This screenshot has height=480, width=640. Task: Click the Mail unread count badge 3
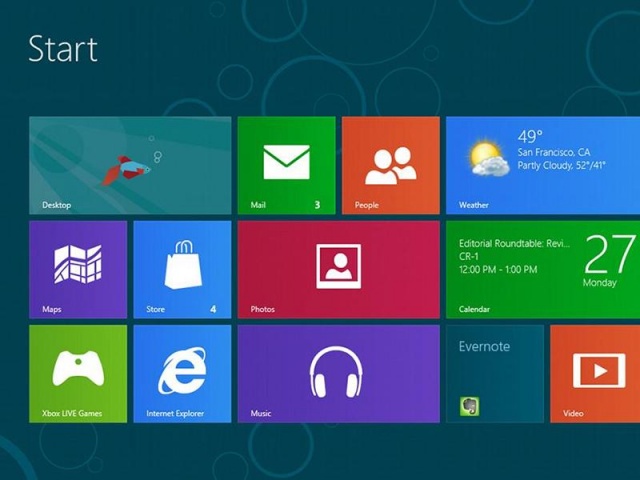pyautogui.click(x=317, y=205)
